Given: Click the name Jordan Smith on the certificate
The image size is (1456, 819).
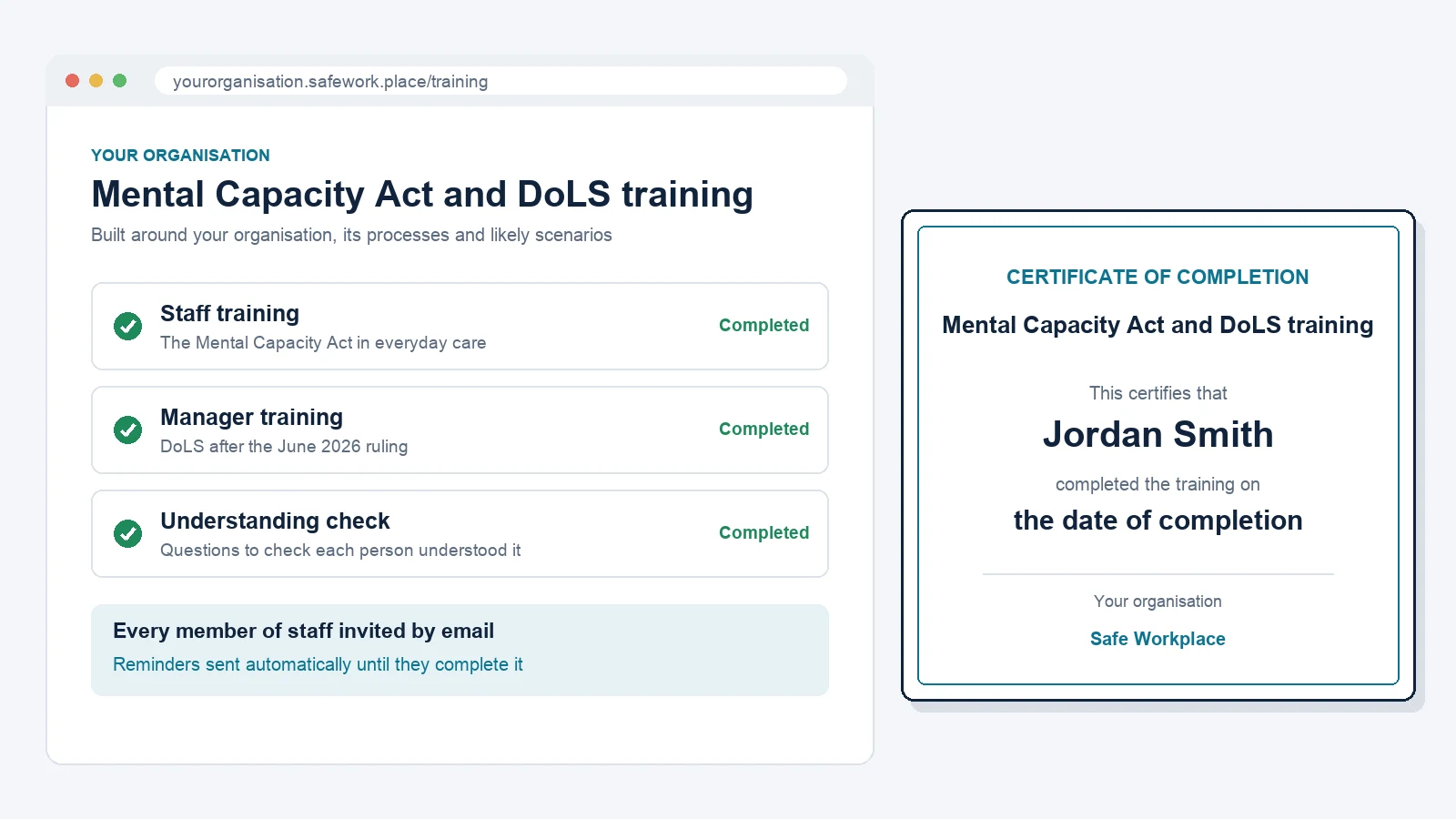Looking at the screenshot, I should point(1158,435).
